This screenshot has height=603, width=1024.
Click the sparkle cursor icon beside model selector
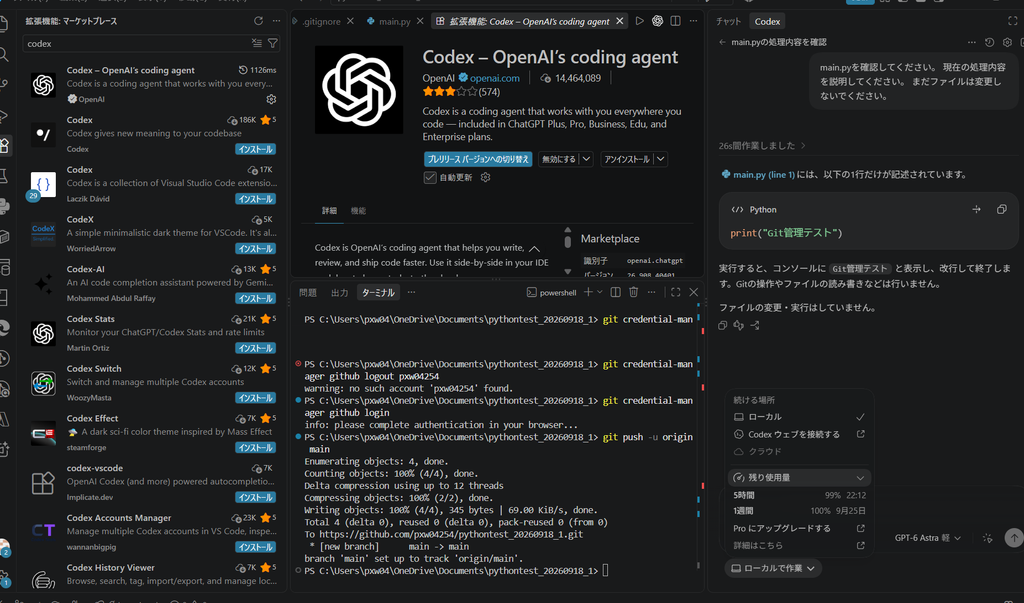tap(987, 538)
